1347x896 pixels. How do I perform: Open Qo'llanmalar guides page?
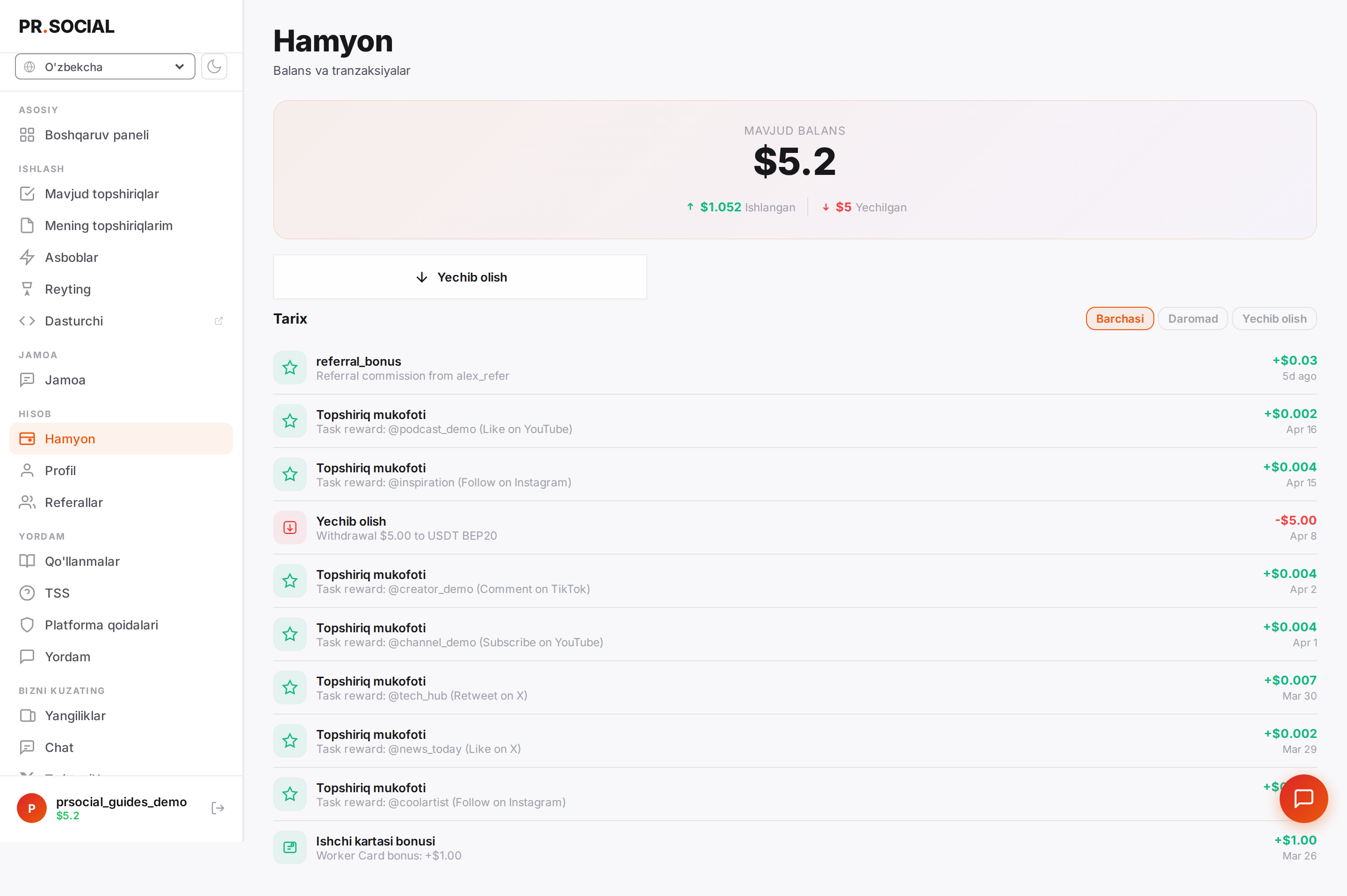(x=121, y=561)
